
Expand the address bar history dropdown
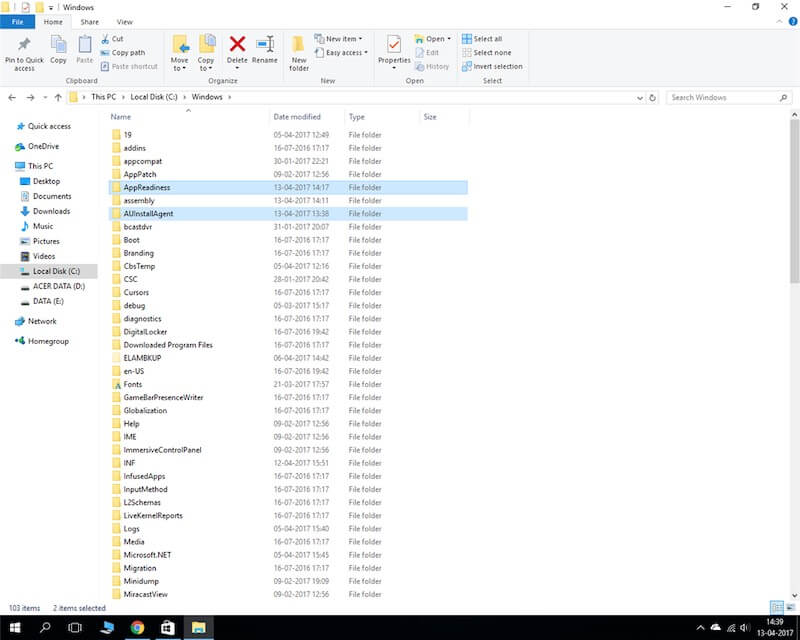coord(637,97)
